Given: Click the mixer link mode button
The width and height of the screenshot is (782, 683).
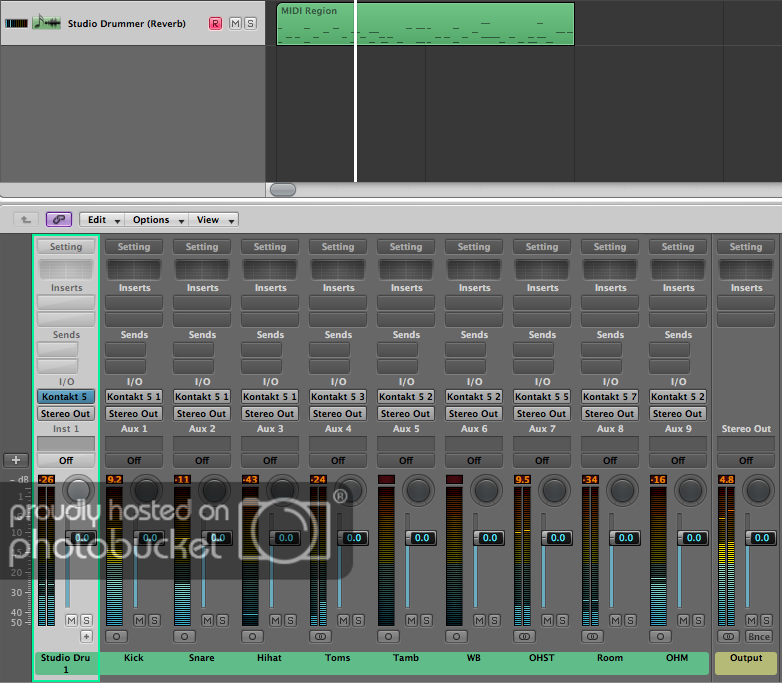Looking at the screenshot, I should click(59, 220).
